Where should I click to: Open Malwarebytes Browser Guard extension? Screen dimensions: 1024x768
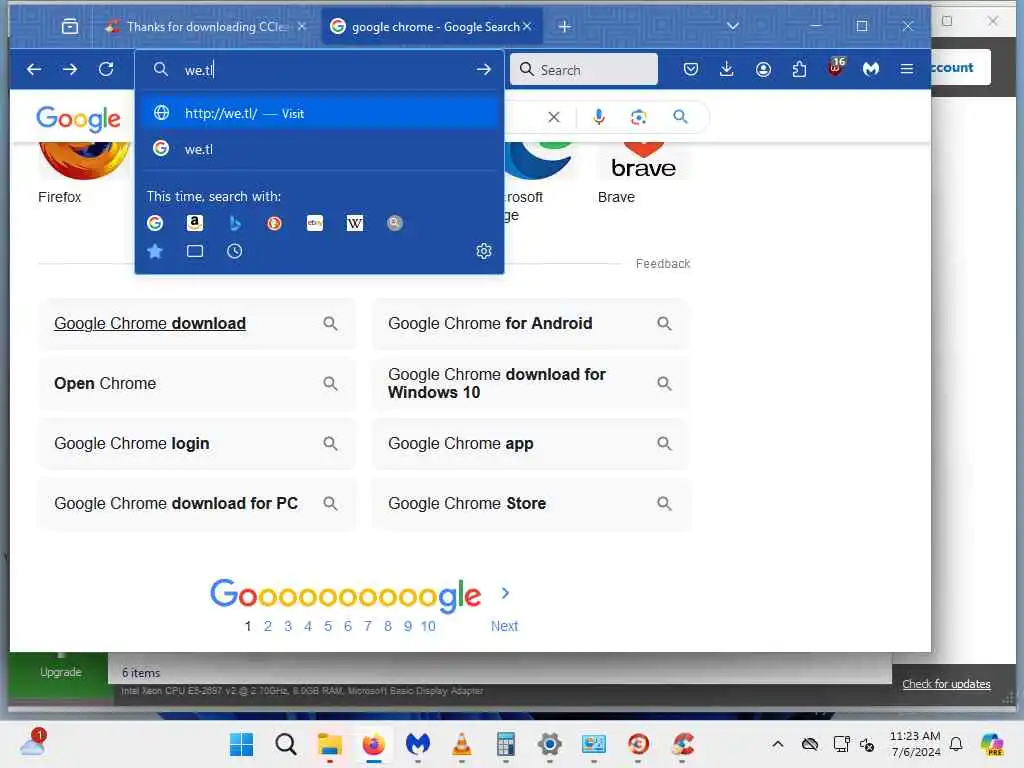[871, 69]
